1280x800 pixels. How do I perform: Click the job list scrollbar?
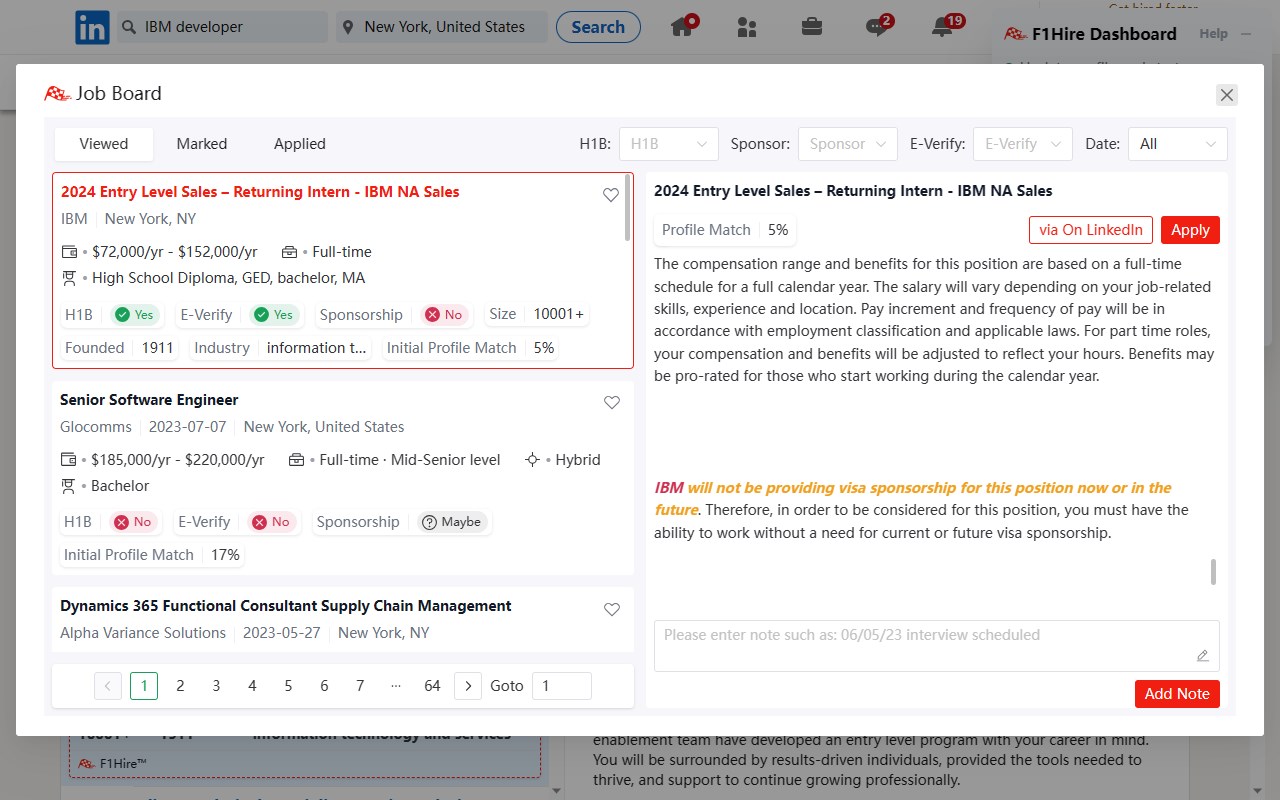pyautogui.click(x=627, y=208)
